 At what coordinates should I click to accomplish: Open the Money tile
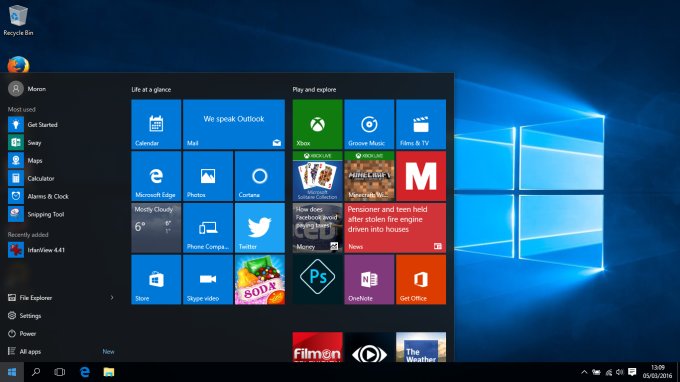point(317,228)
